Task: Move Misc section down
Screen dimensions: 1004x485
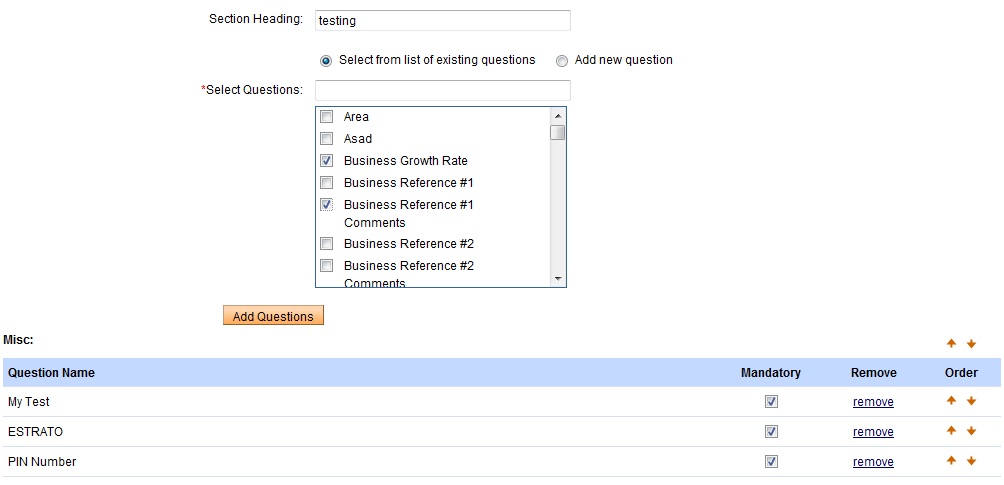Action: pos(971,344)
